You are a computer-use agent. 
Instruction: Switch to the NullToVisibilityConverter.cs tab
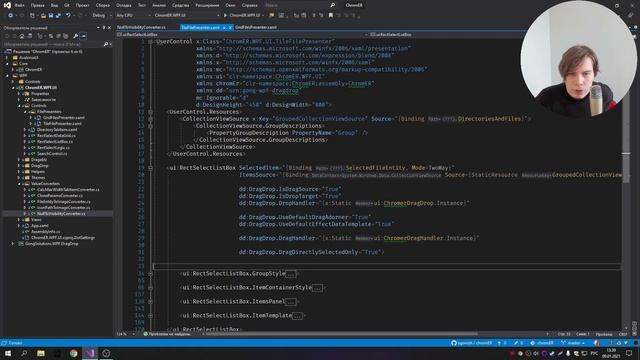click(141, 27)
